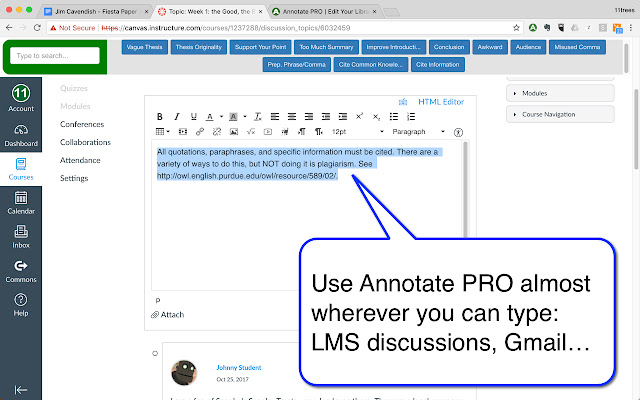The image size is (640, 400).
Task: Expand the Modules section
Action: tap(560, 93)
